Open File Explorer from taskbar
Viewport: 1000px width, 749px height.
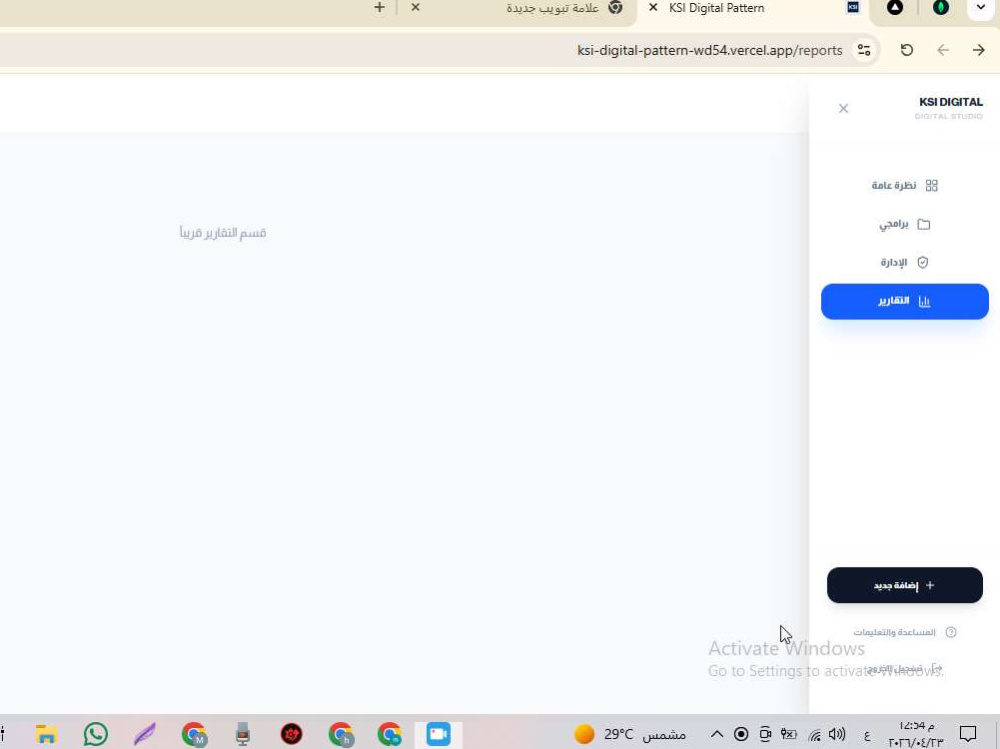point(47,734)
